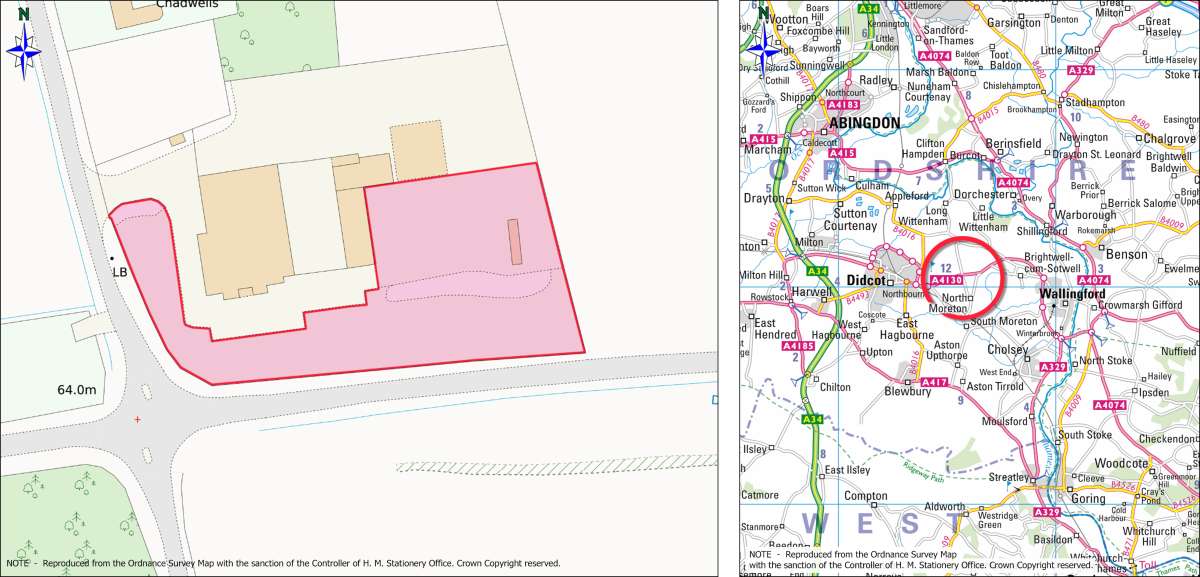
Task: Click the red circle highlighting North Moreton
Action: 961,276
